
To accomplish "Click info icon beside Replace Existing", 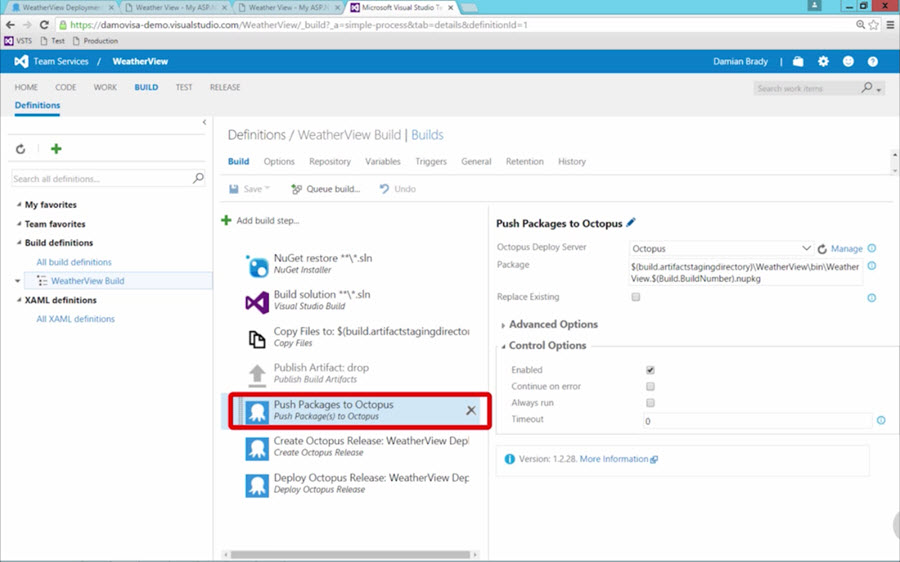I will (871, 297).
